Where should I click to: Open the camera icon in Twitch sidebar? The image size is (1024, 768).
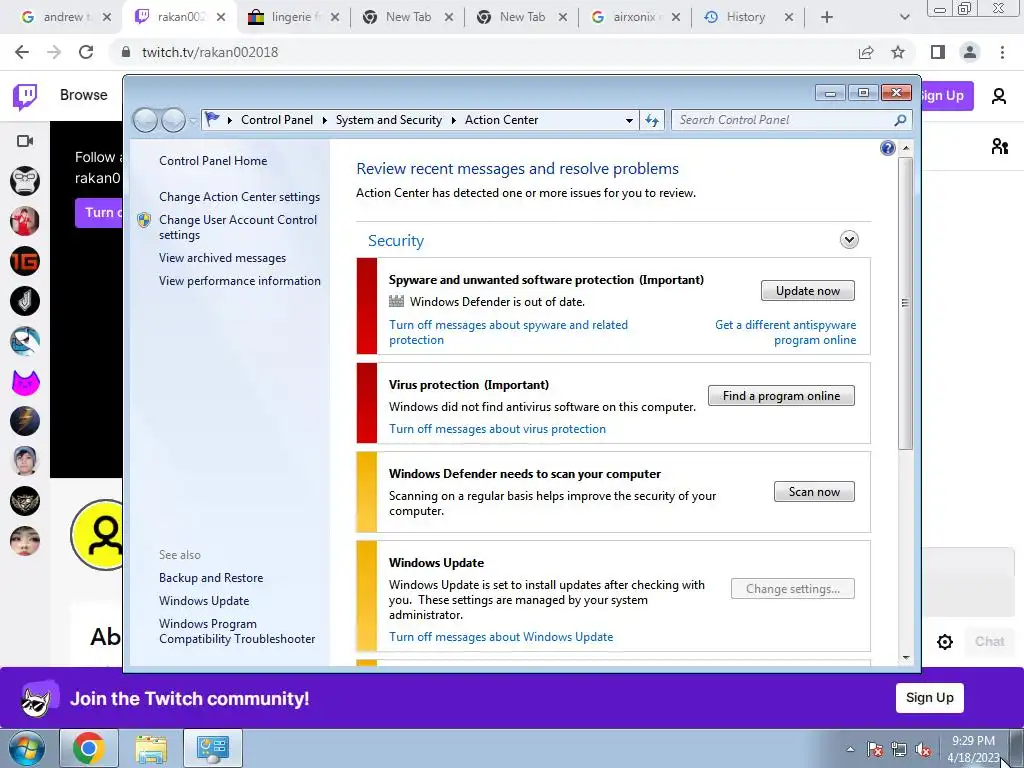pos(25,141)
